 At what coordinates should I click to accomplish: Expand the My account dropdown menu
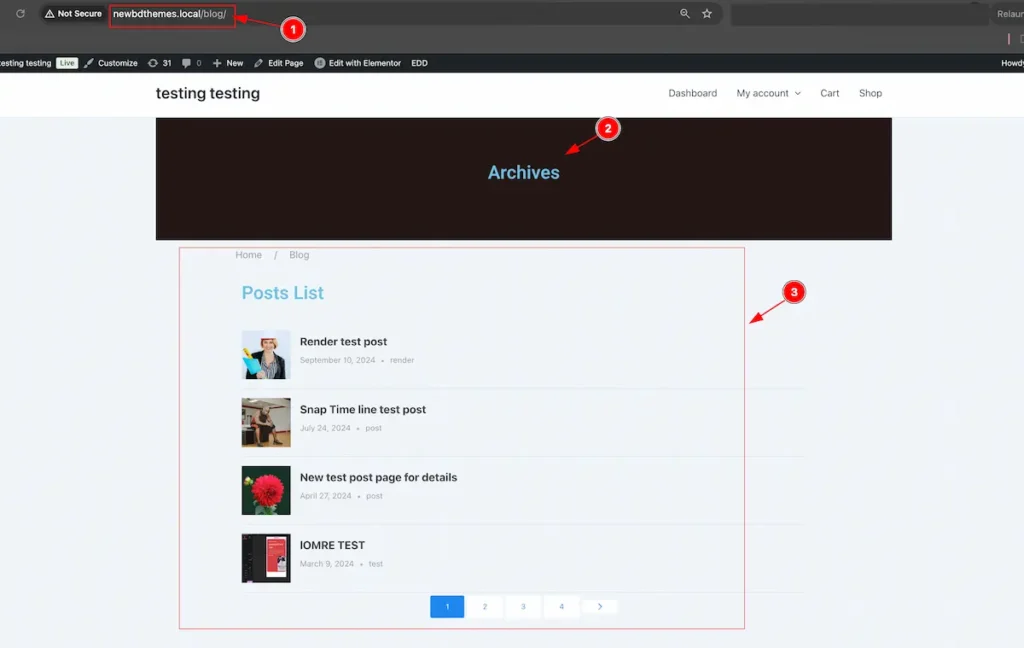(x=768, y=93)
